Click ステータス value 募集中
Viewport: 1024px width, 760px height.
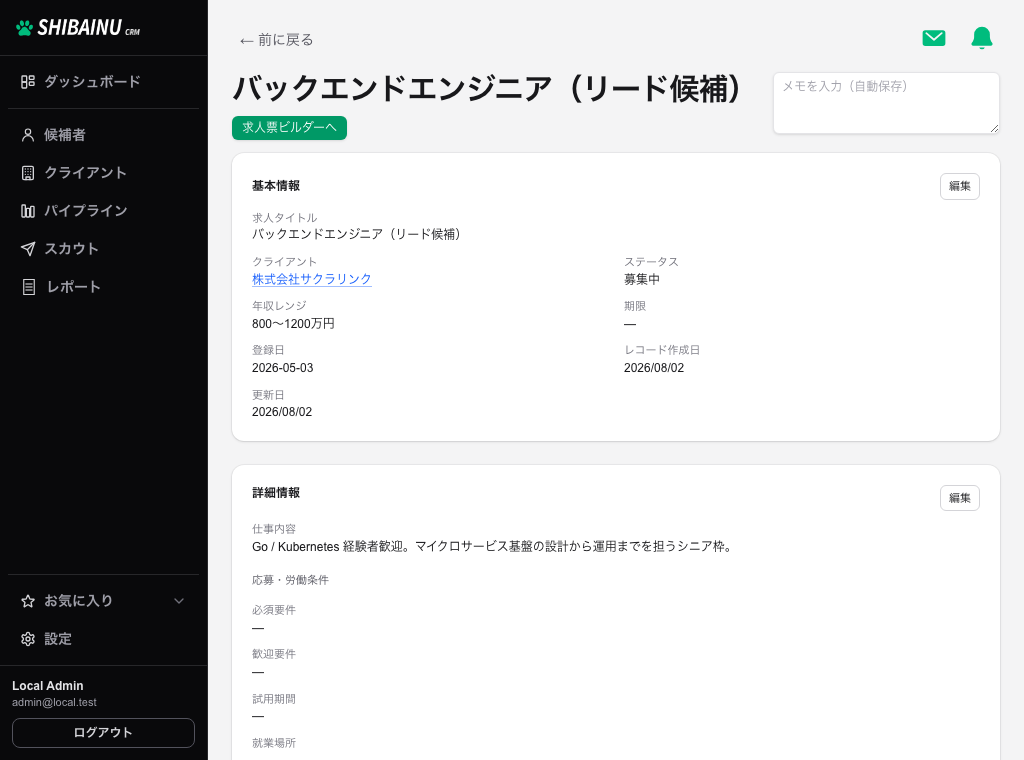click(641, 279)
